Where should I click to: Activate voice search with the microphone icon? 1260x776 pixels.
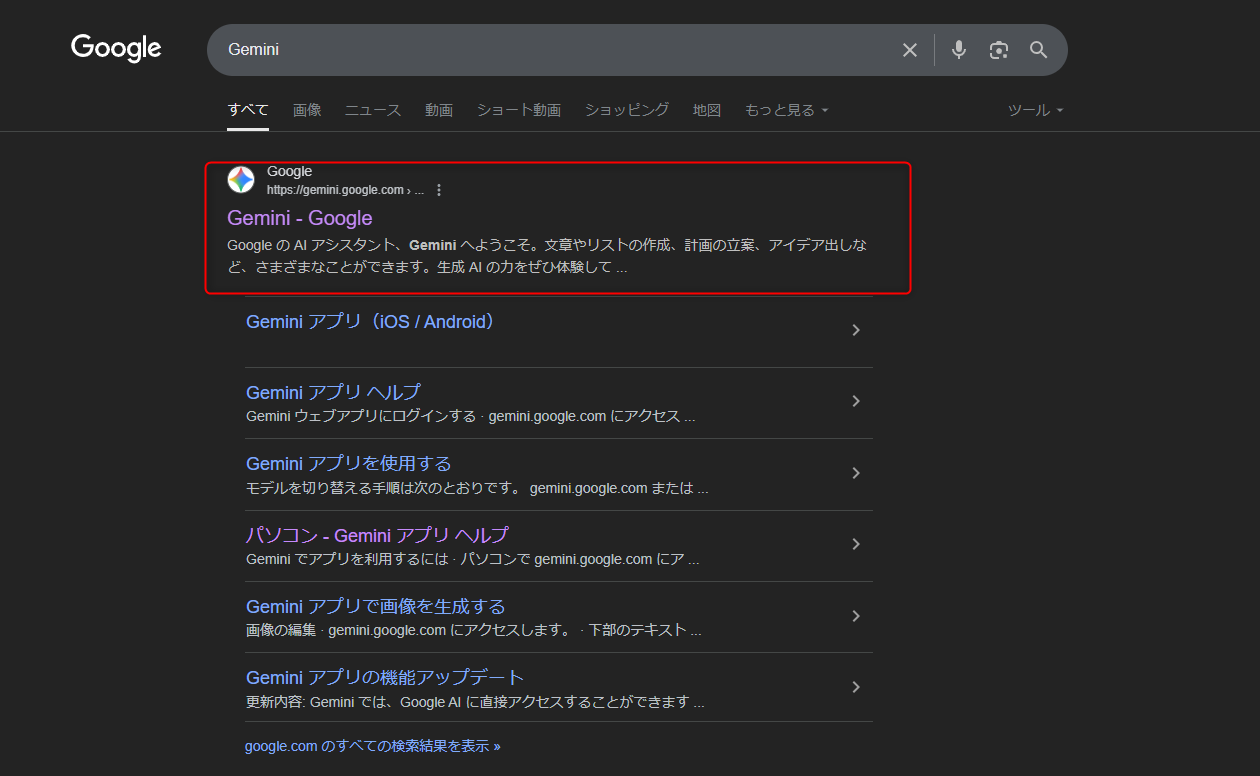[x=958, y=49]
